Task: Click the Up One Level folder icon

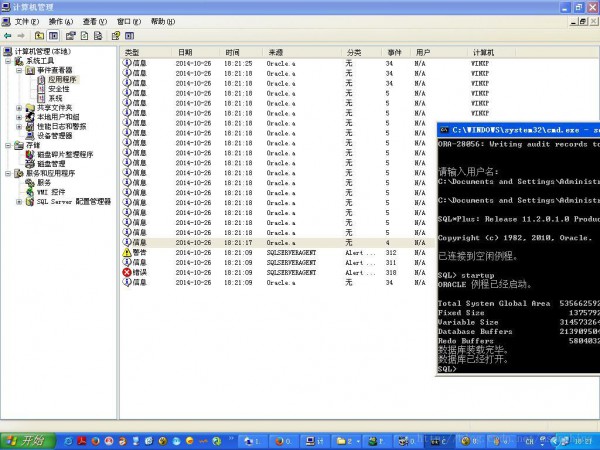Action: point(39,36)
